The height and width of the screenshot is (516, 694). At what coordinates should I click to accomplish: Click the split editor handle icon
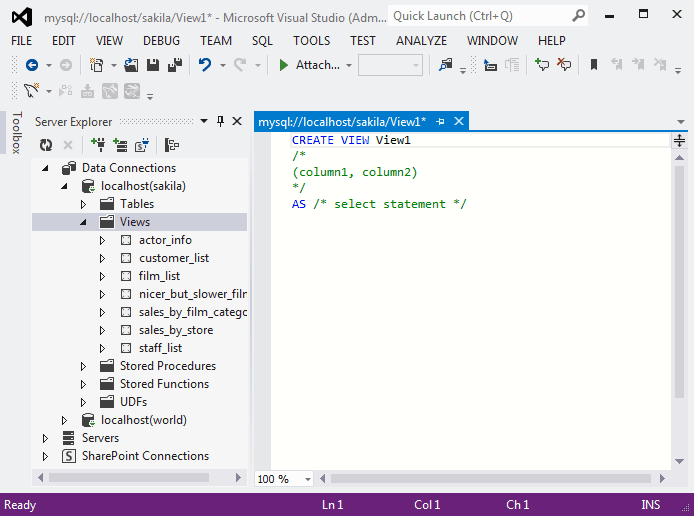tap(679, 141)
